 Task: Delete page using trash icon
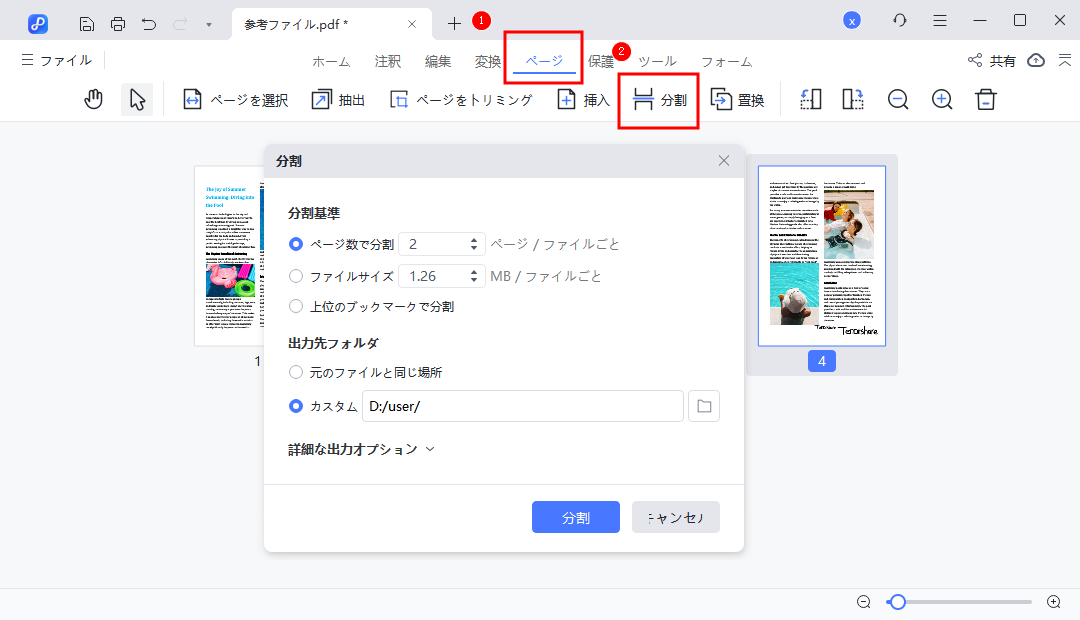[985, 99]
